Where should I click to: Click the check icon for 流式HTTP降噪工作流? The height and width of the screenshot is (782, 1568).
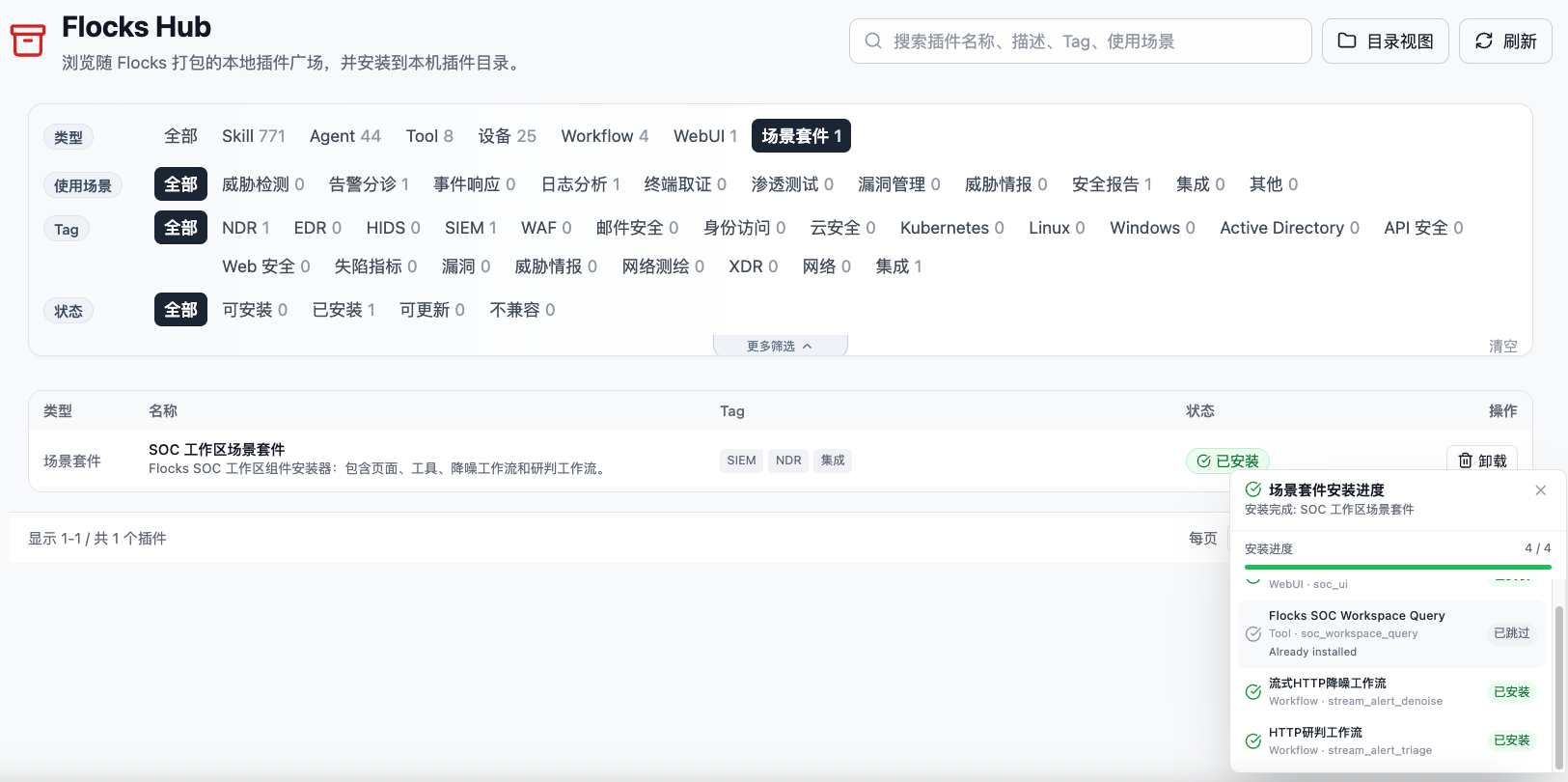coord(1252,691)
